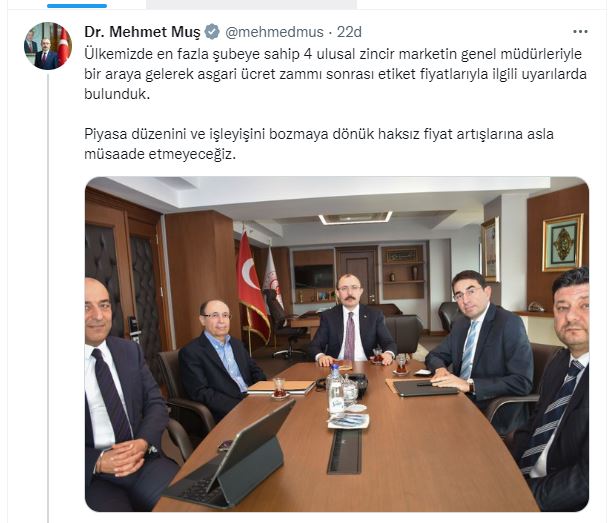Open the meeting photo attached to tweet
This screenshot has height=523, width=615.
click(x=337, y=344)
